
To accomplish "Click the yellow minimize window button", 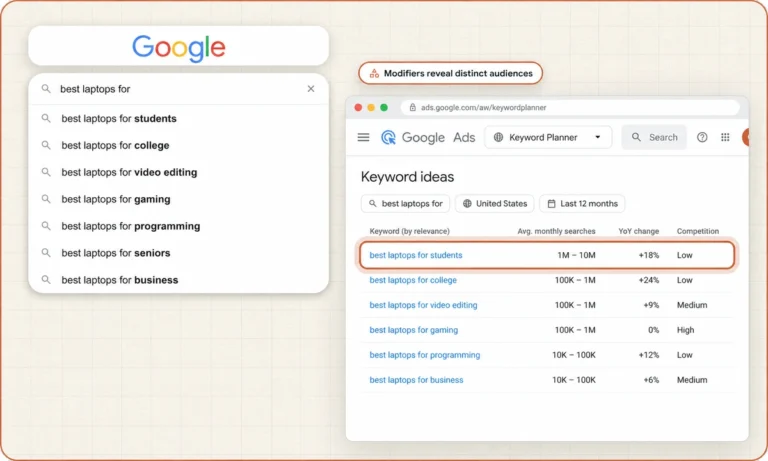I will [371, 108].
